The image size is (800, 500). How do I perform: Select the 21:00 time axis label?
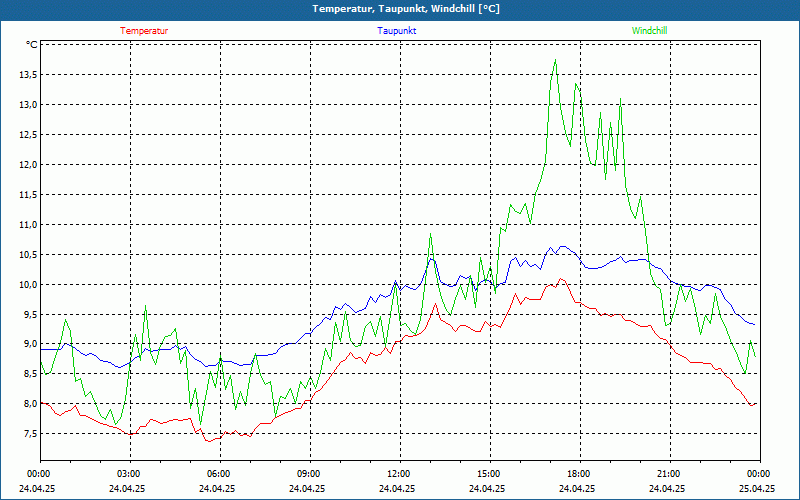pos(668,474)
